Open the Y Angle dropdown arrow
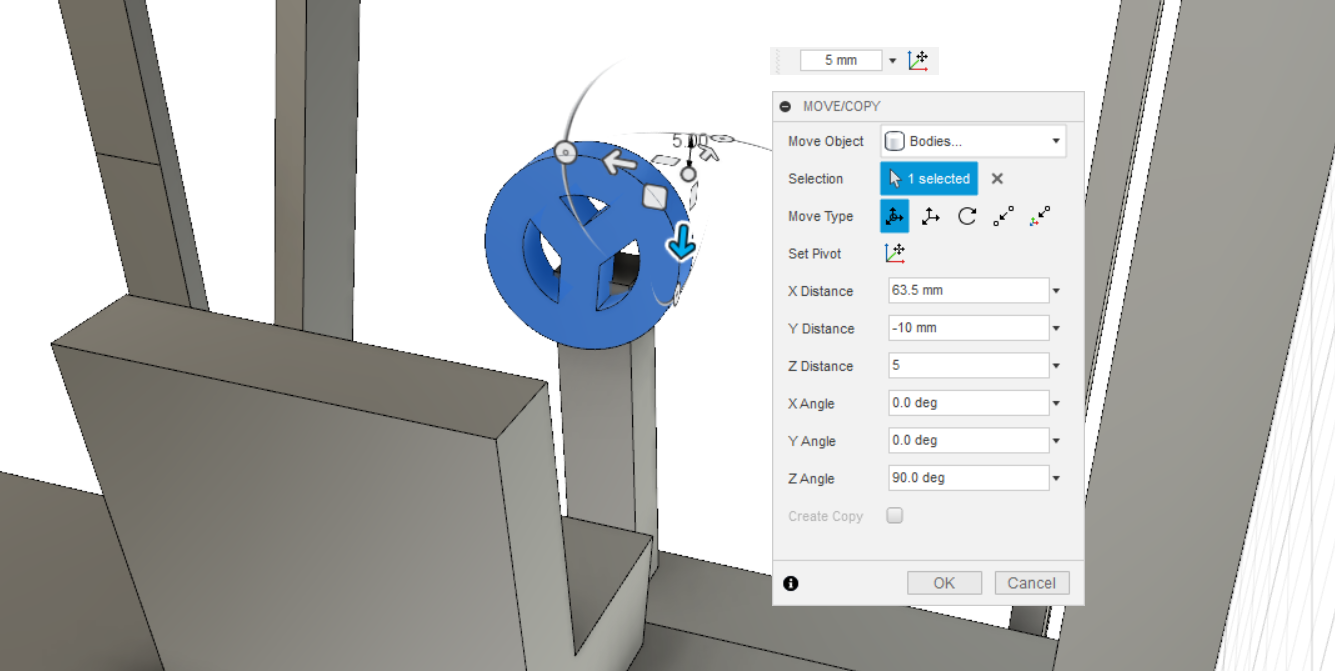This screenshot has height=671, width=1335. (x=1056, y=441)
